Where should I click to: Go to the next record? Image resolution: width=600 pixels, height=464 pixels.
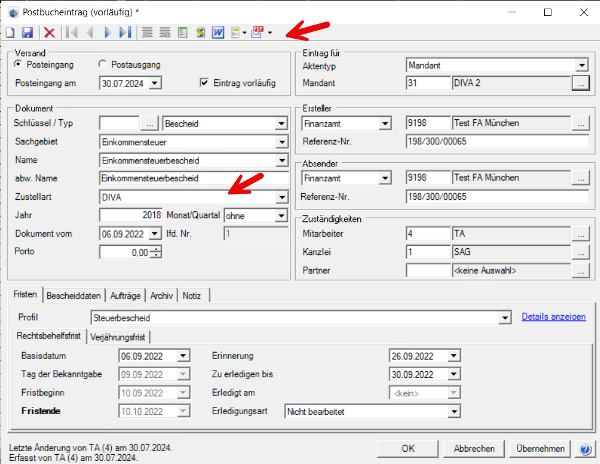[x=108, y=33]
